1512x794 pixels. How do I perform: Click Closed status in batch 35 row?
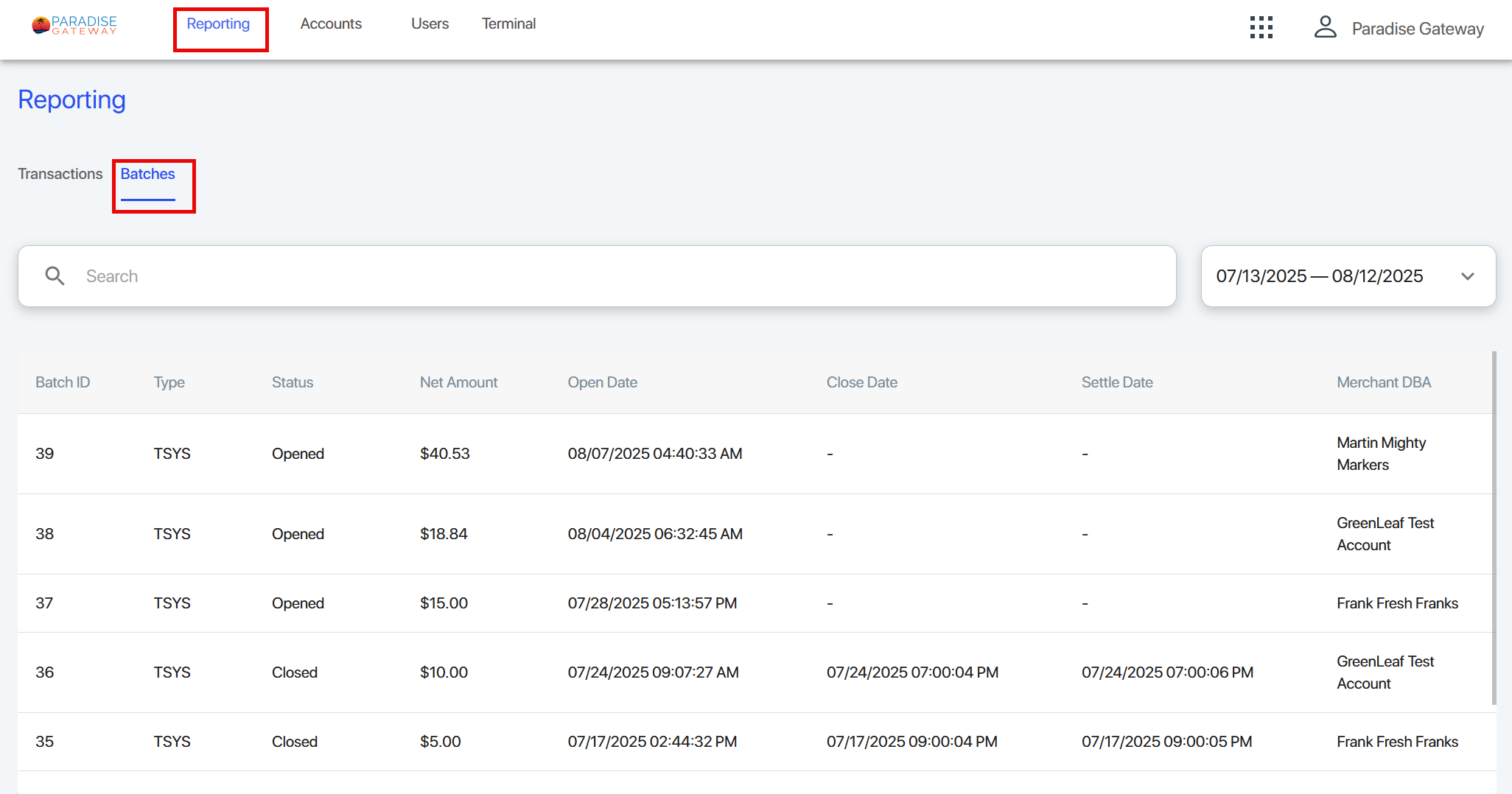pos(294,742)
